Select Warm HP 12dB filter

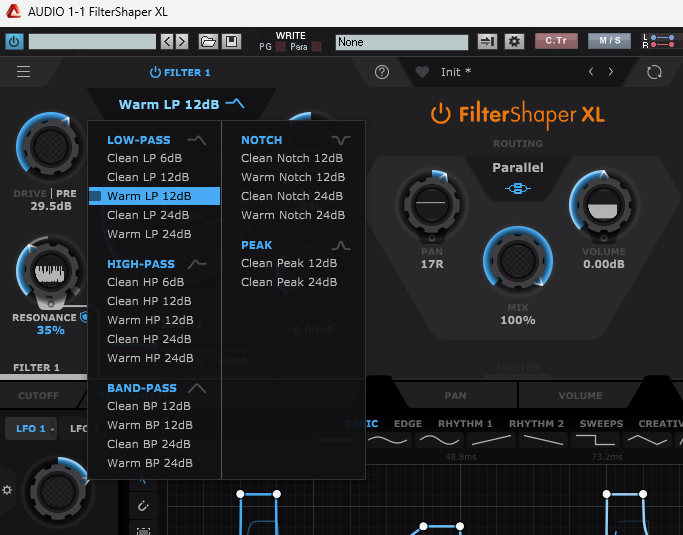pyautogui.click(x=150, y=320)
